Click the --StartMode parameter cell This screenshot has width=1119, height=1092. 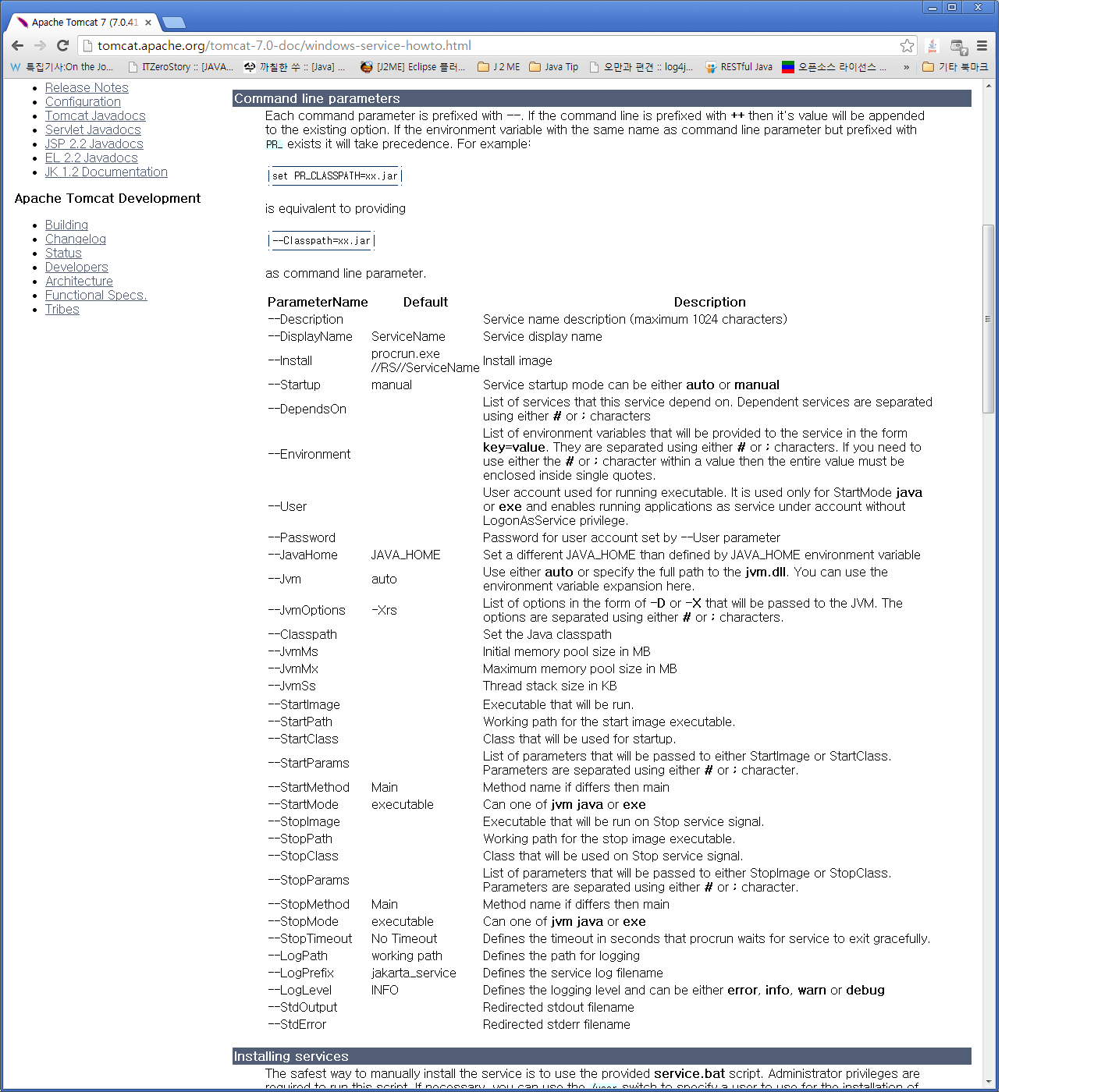[x=304, y=804]
